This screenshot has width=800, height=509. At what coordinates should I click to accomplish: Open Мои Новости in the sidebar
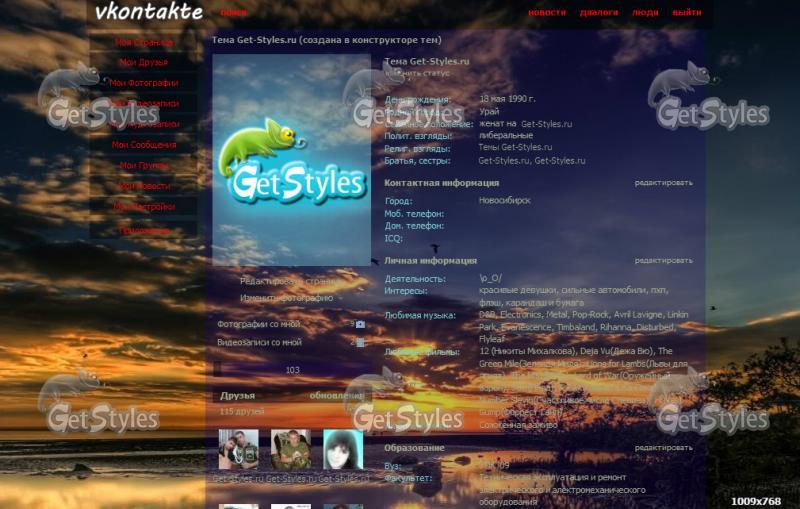[144, 186]
